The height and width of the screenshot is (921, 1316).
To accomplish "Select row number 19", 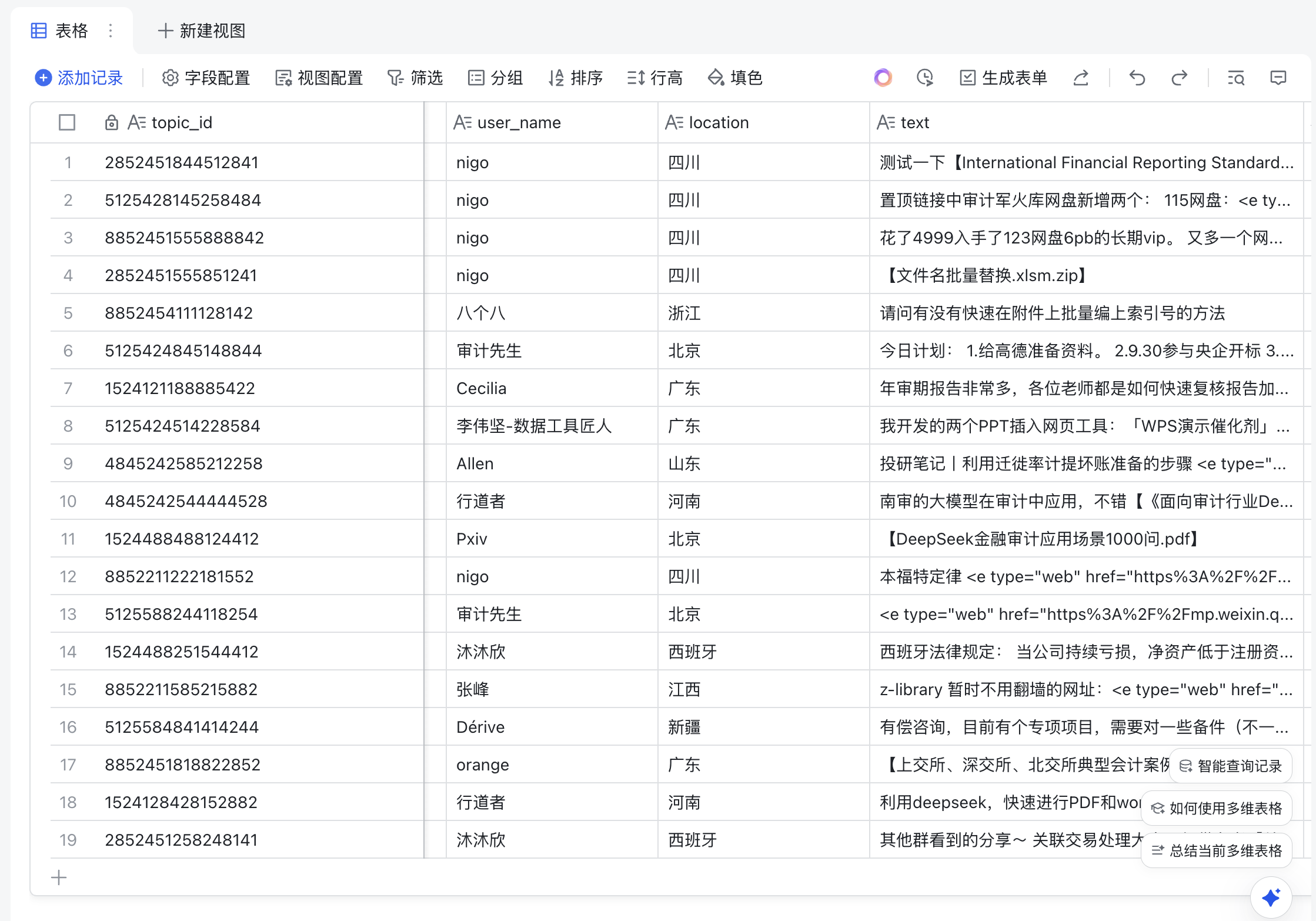I will (x=68, y=840).
